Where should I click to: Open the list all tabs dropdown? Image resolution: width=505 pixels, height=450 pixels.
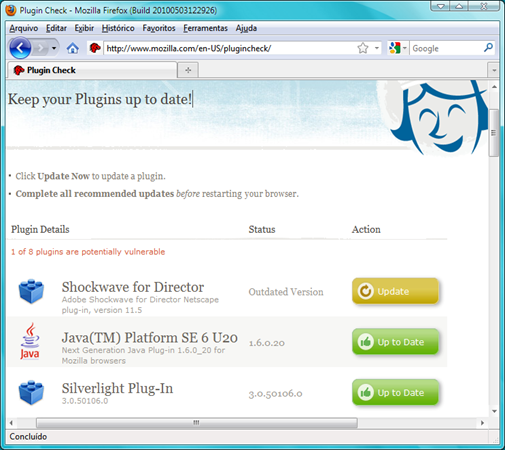494,70
